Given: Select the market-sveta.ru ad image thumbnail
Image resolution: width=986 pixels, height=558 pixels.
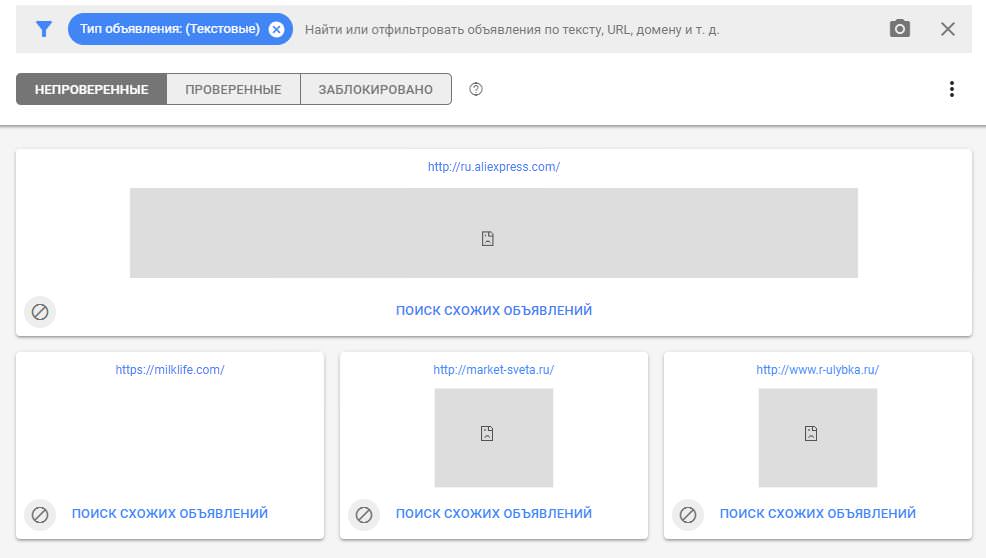Looking at the screenshot, I should click(x=493, y=437).
